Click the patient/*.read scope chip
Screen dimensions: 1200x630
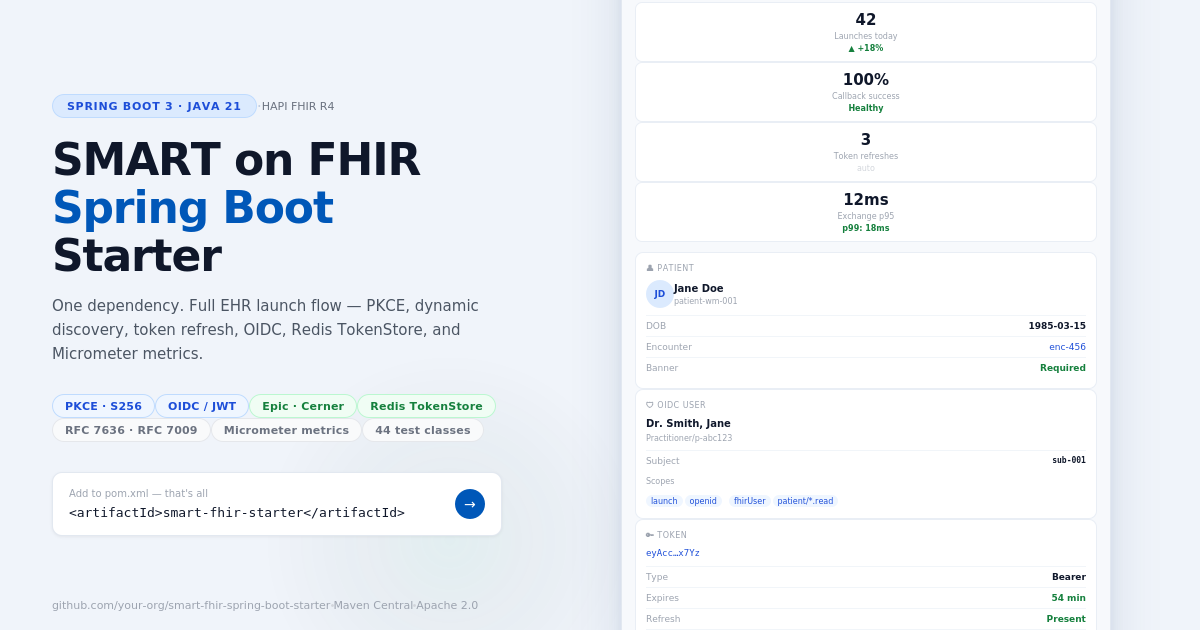pyautogui.click(x=805, y=501)
